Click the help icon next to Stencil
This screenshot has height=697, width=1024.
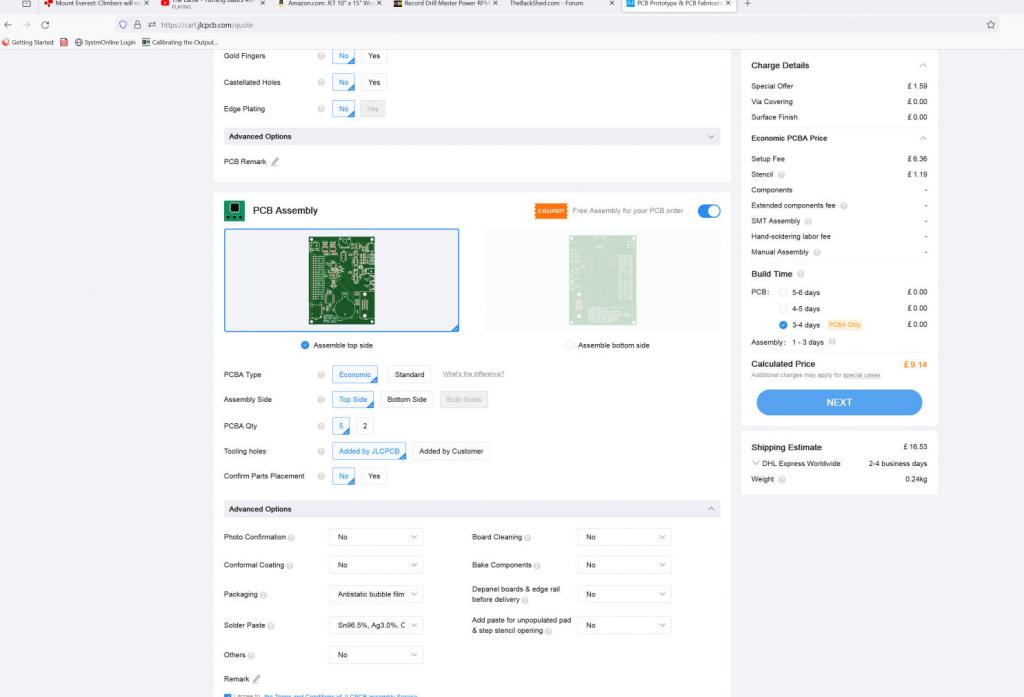(x=781, y=174)
